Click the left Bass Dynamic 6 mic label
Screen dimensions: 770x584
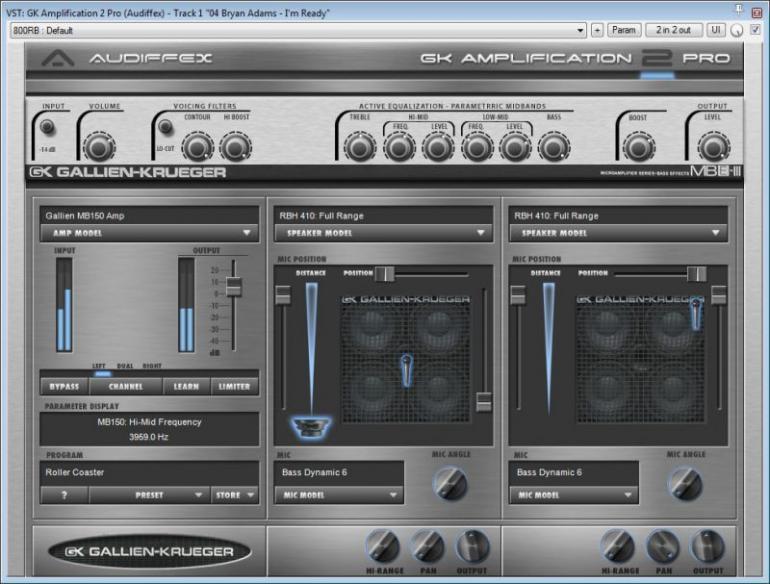pos(314,473)
